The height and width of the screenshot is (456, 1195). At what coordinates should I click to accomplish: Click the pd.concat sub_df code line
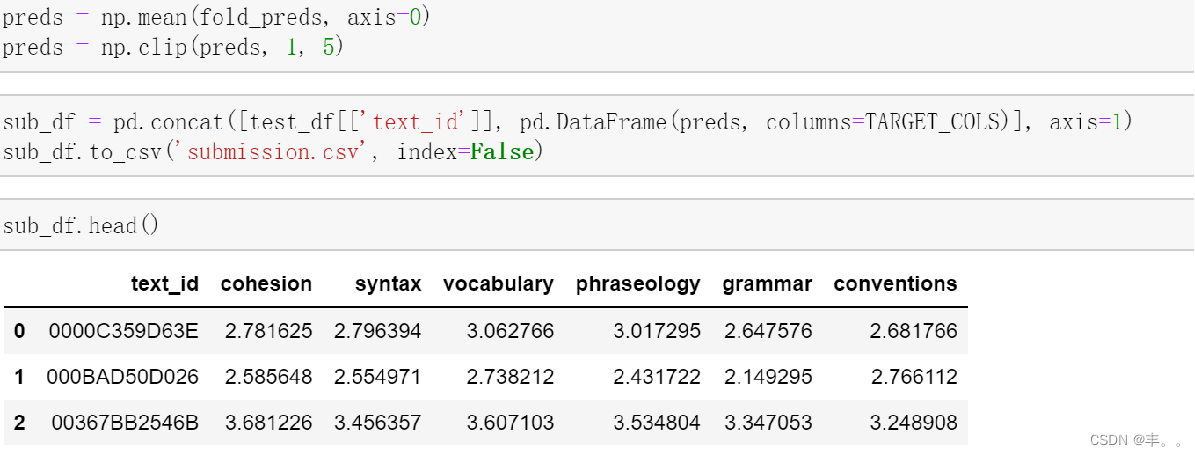(x=567, y=122)
